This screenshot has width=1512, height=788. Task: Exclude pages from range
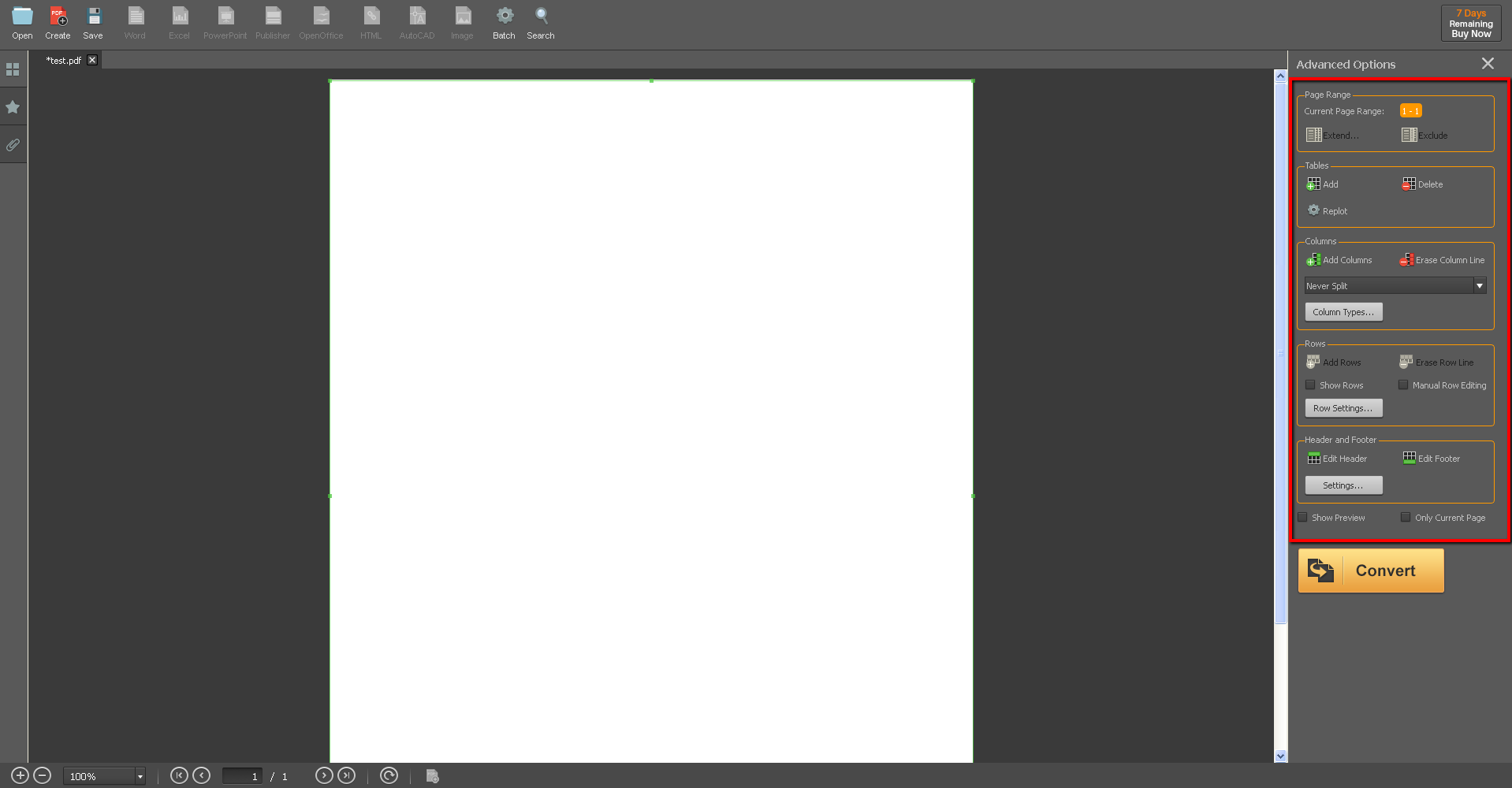1424,135
